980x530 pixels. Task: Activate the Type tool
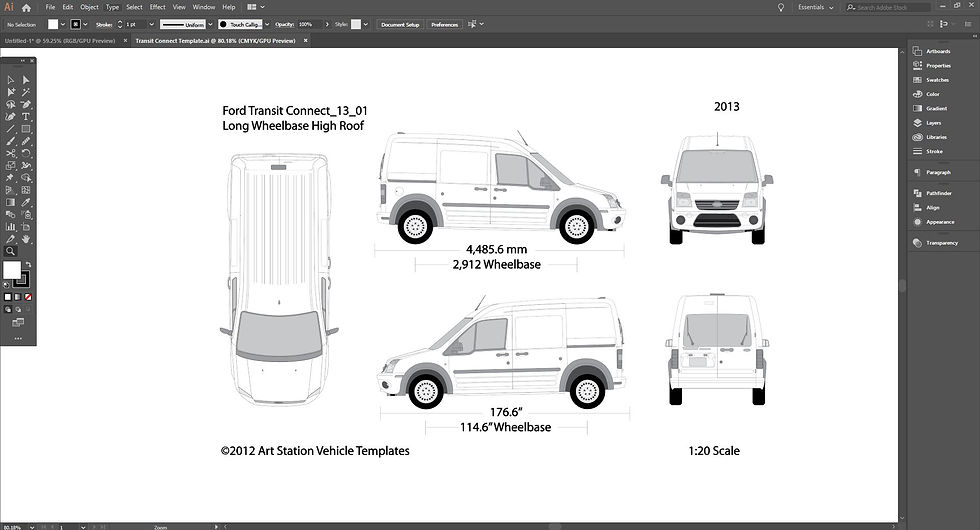(26, 117)
